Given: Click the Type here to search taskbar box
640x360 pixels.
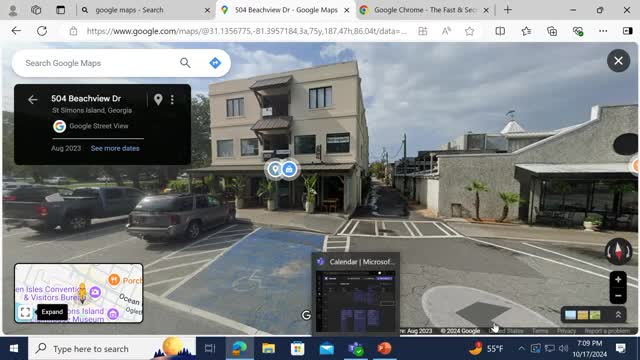Looking at the screenshot, I should click(112, 349).
